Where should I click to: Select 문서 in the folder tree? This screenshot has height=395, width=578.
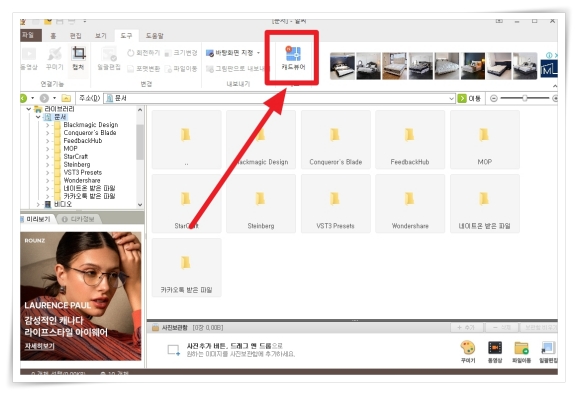tap(60, 117)
